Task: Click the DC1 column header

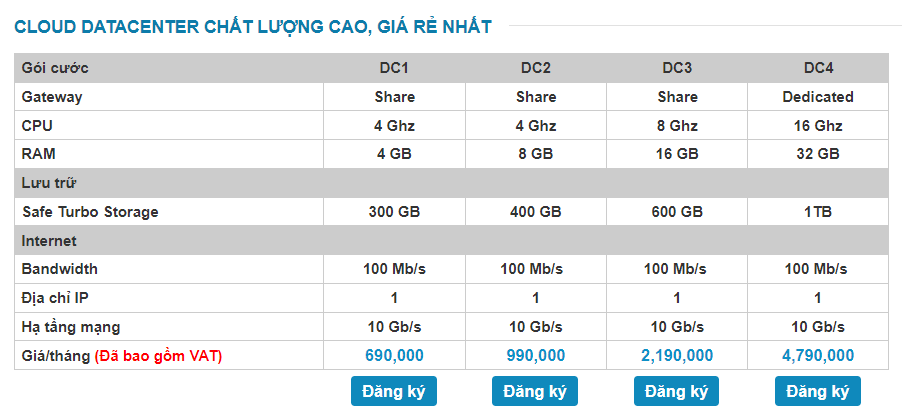Action: click(x=394, y=68)
